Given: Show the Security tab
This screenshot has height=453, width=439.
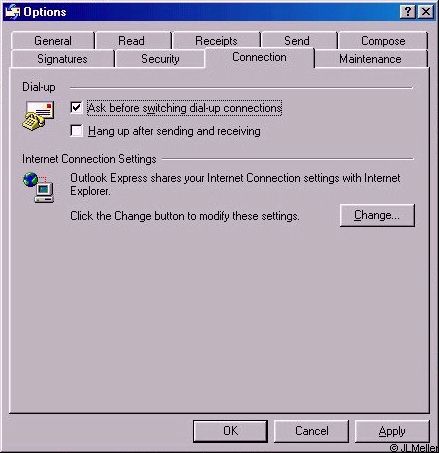Looking at the screenshot, I should pos(160,59).
